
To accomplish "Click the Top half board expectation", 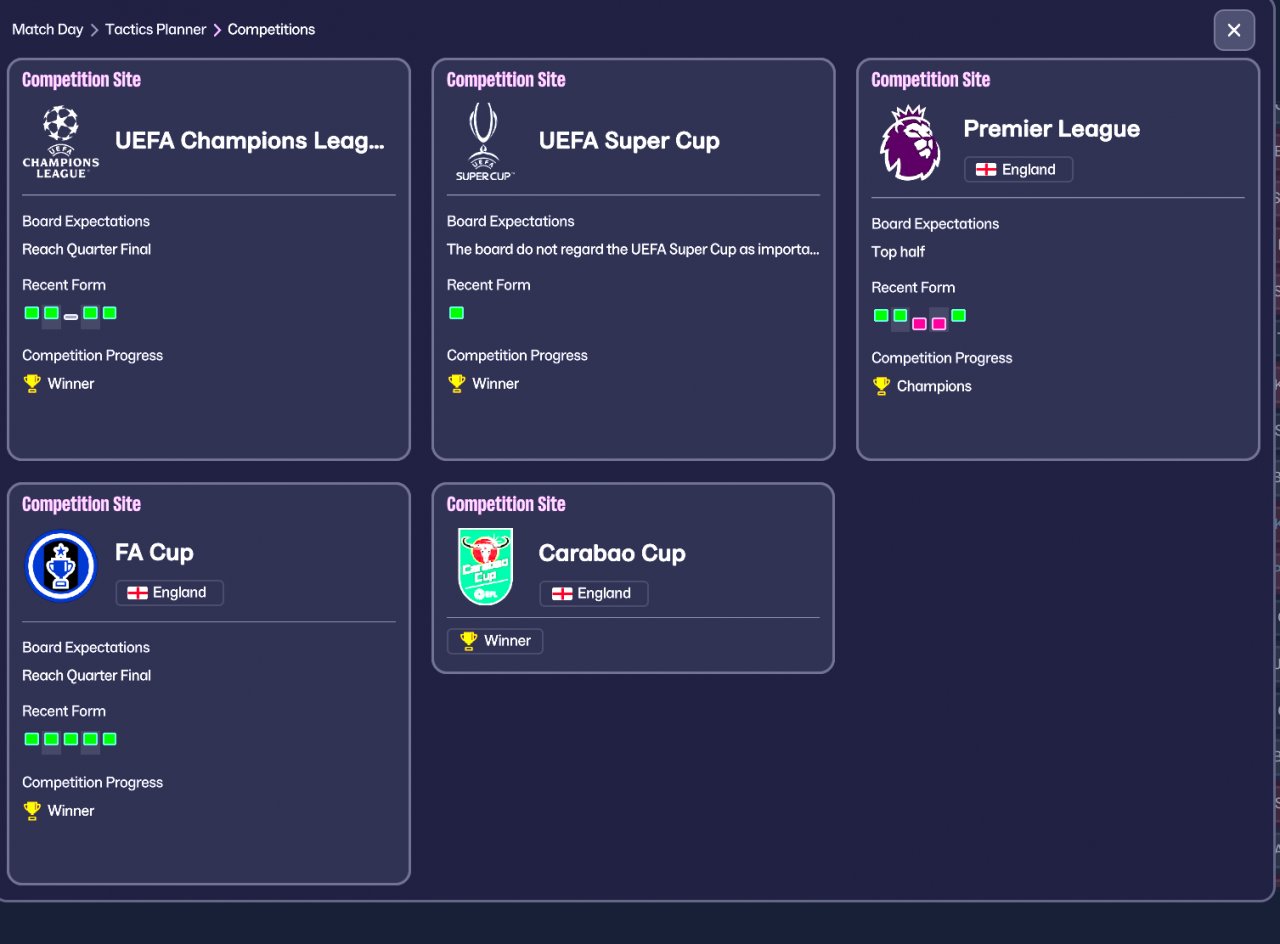I will point(898,252).
